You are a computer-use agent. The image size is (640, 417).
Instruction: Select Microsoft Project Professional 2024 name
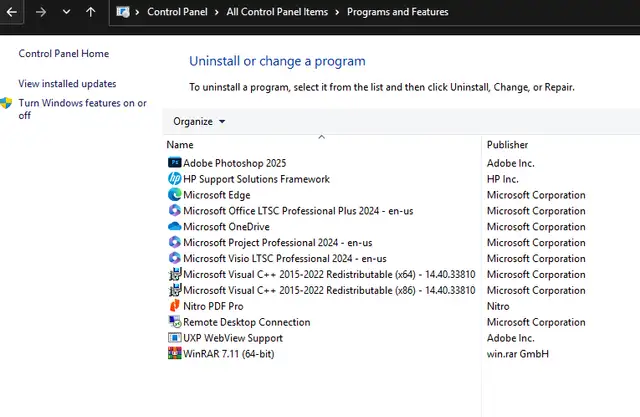(278, 243)
